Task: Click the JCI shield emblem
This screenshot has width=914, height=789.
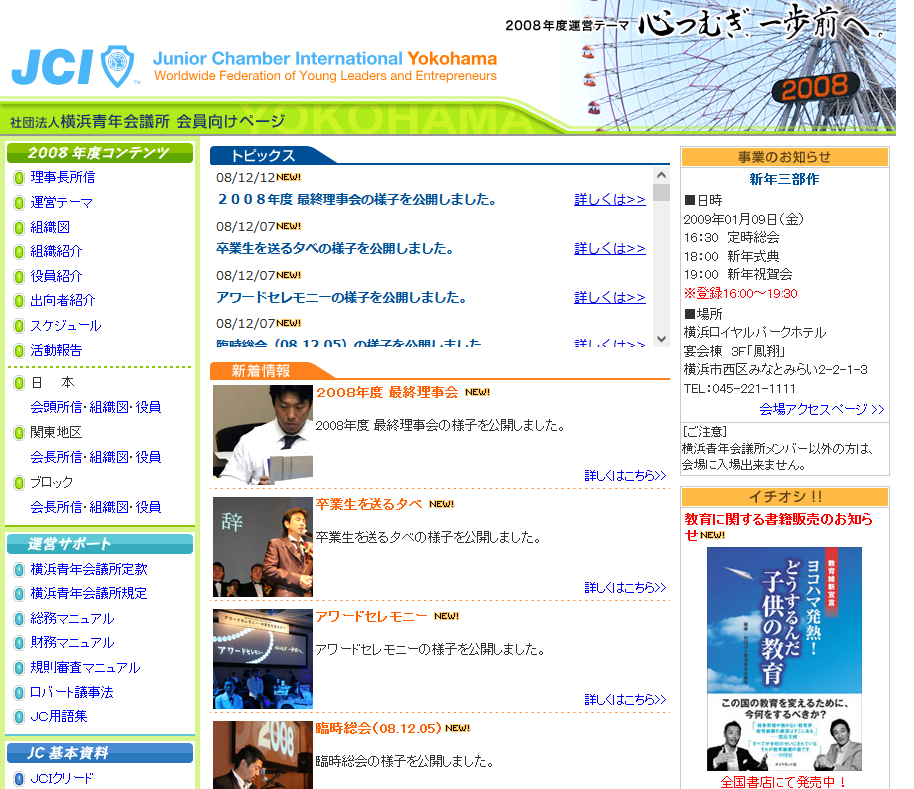Action: (x=118, y=66)
